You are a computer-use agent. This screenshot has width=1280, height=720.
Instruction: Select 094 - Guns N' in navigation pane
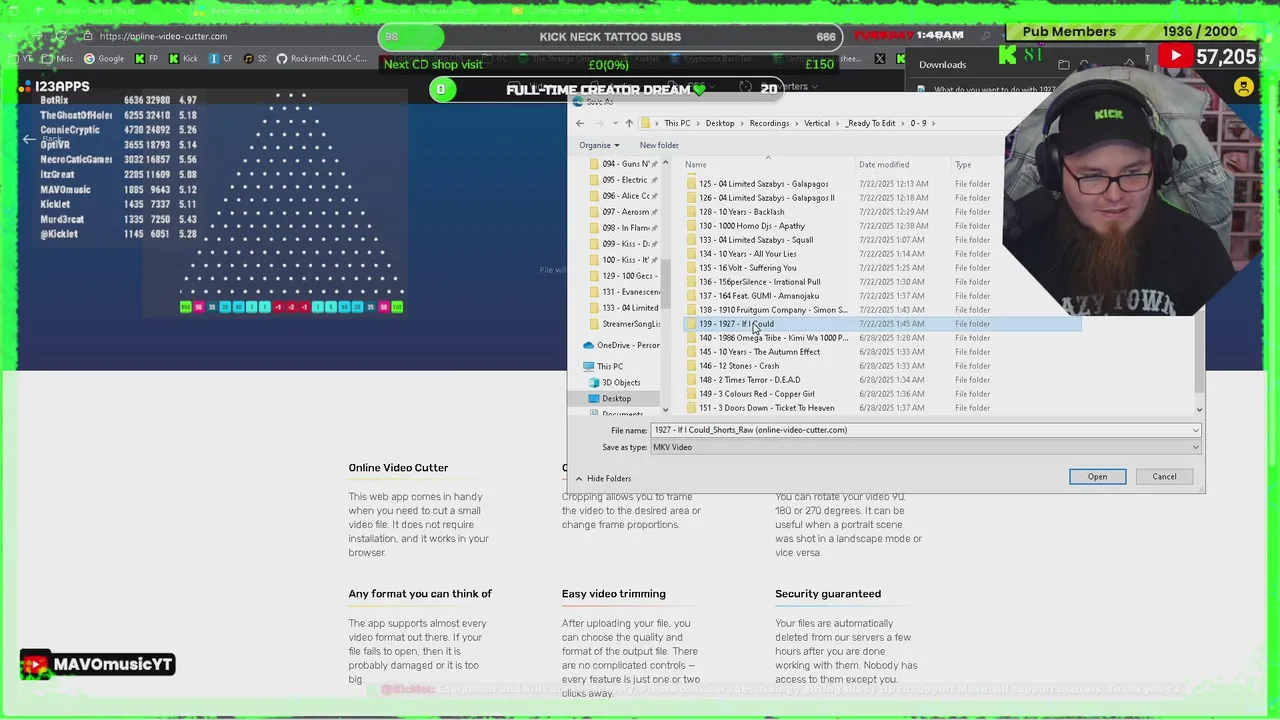pyautogui.click(x=622, y=164)
